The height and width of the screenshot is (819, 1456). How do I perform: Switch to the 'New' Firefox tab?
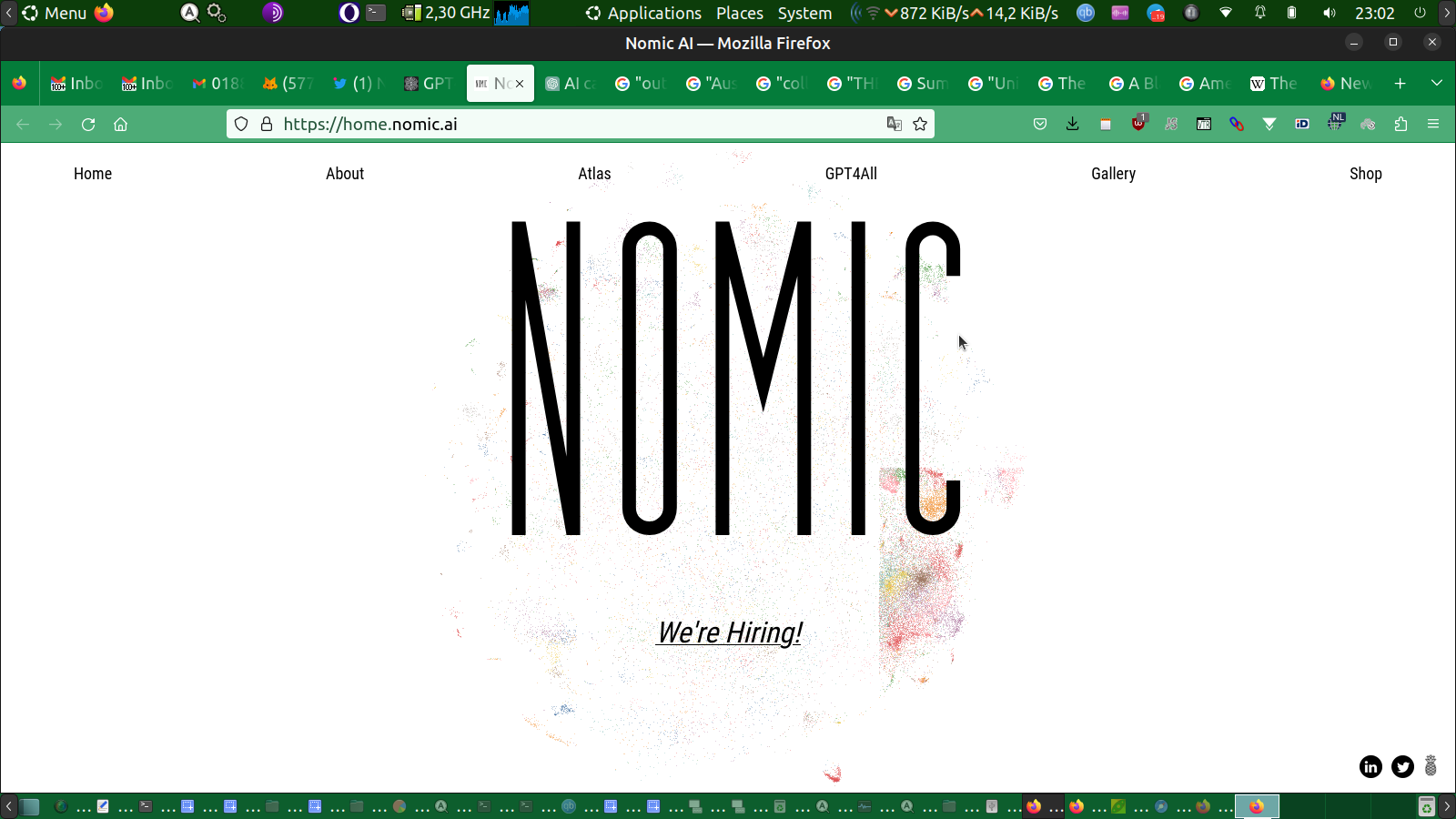(1345, 84)
